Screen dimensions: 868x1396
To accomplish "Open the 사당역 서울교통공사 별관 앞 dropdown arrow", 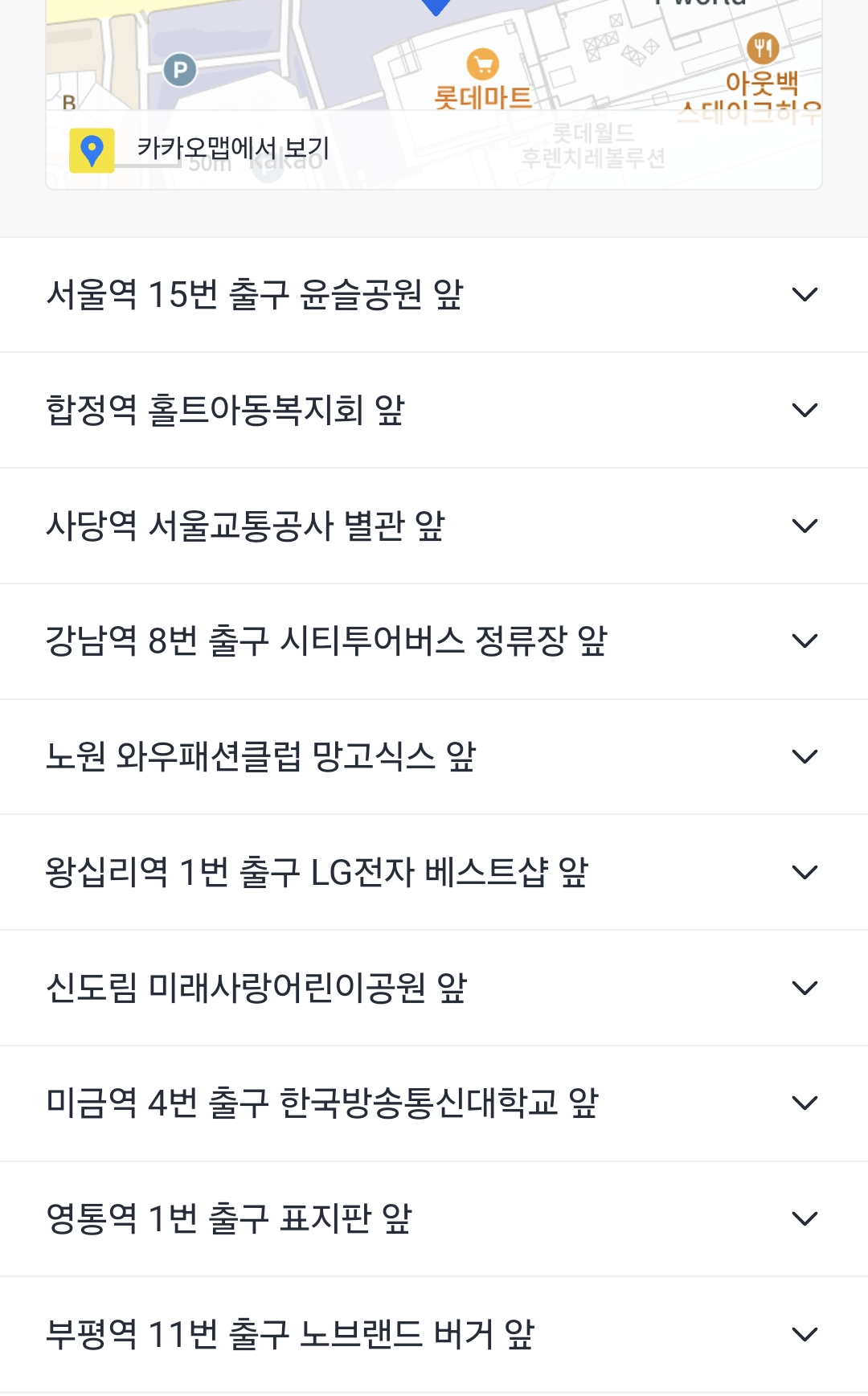I will [x=805, y=526].
